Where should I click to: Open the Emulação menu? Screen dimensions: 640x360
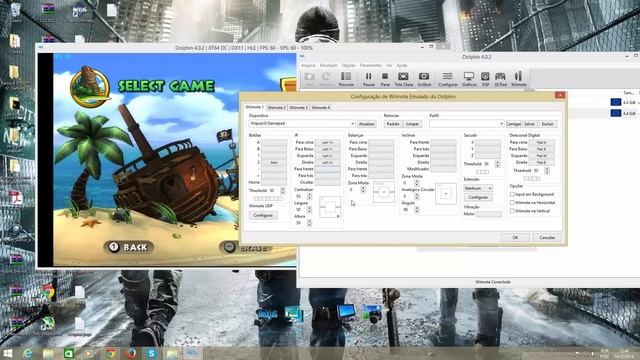click(329, 65)
